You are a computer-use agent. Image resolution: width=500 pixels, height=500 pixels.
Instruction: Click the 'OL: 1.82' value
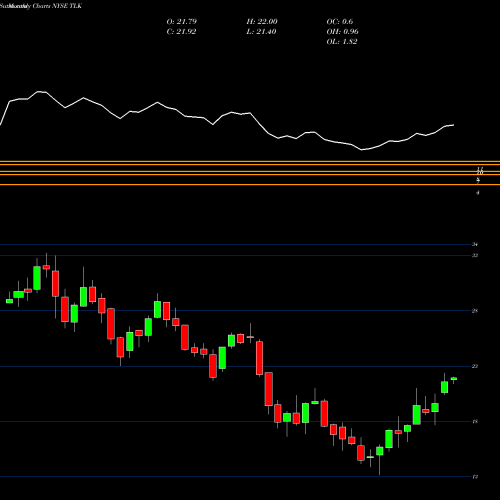[342, 42]
